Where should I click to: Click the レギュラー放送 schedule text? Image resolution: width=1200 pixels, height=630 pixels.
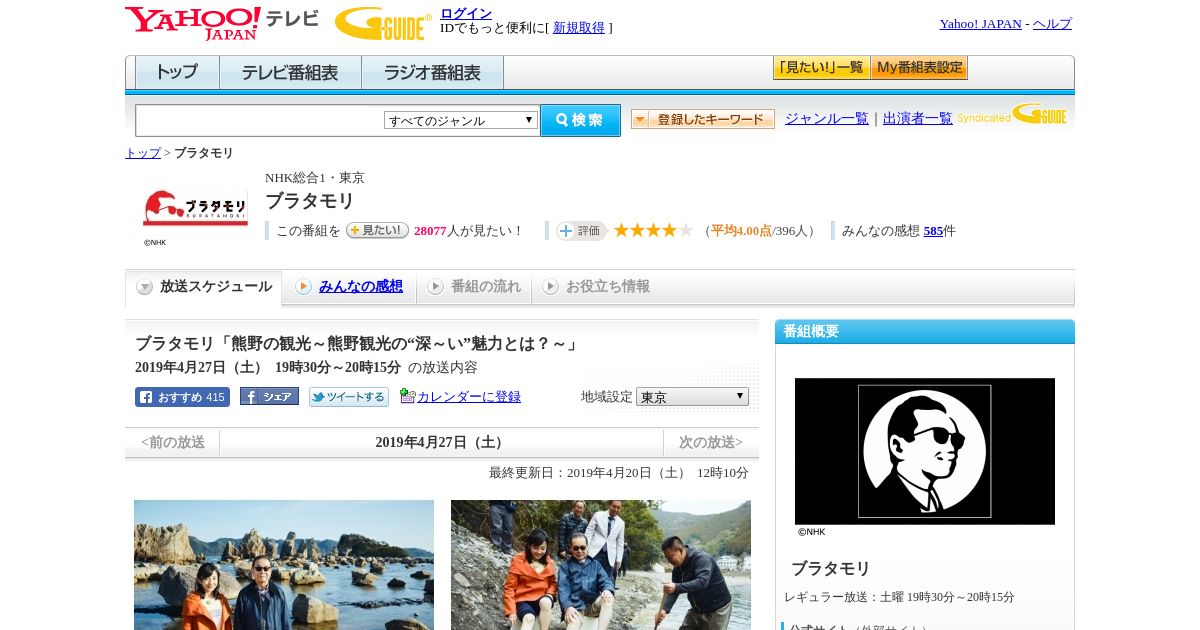pos(899,597)
